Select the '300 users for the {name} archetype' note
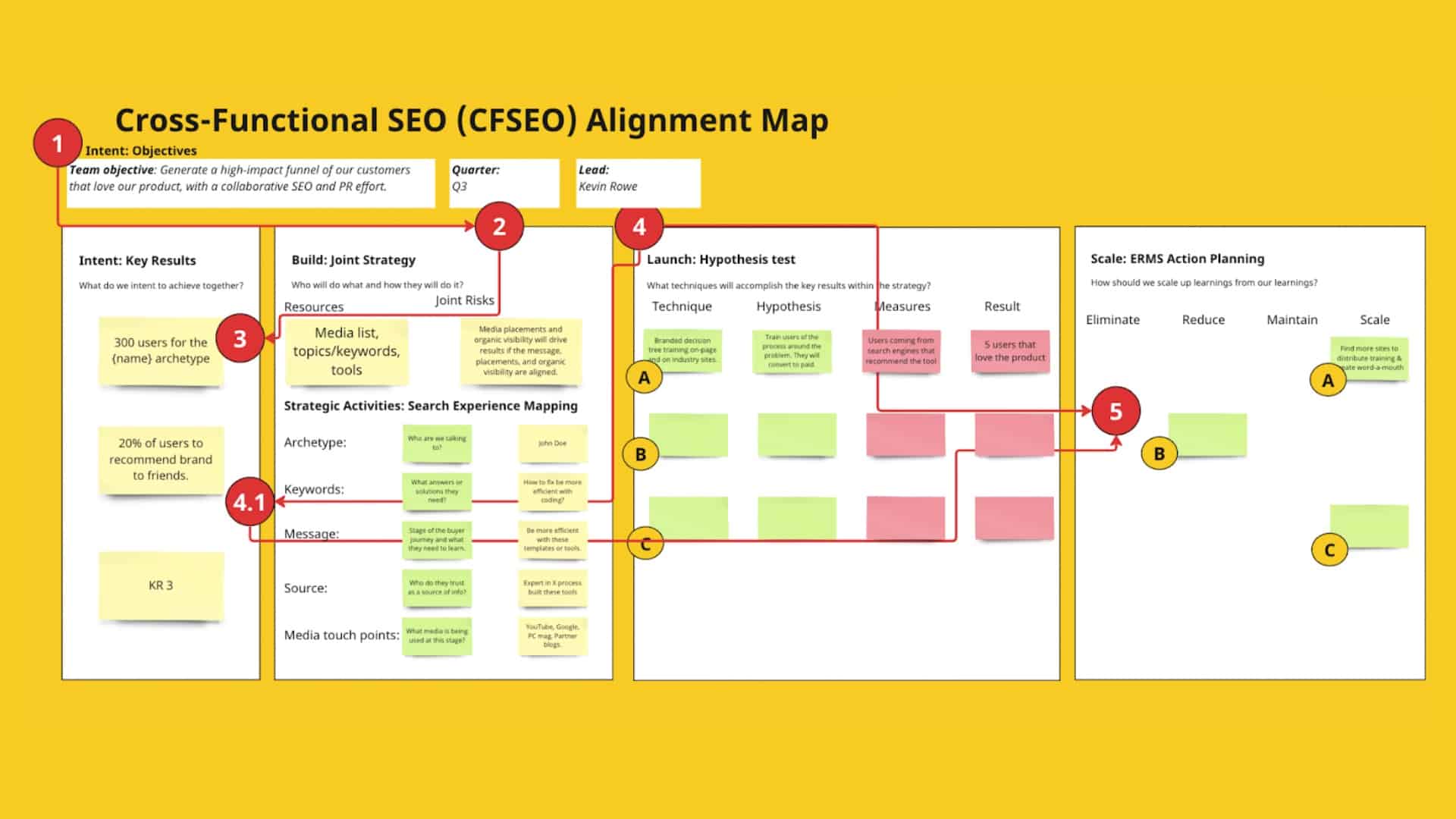1456x819 pixels. [x=161, y=351]
